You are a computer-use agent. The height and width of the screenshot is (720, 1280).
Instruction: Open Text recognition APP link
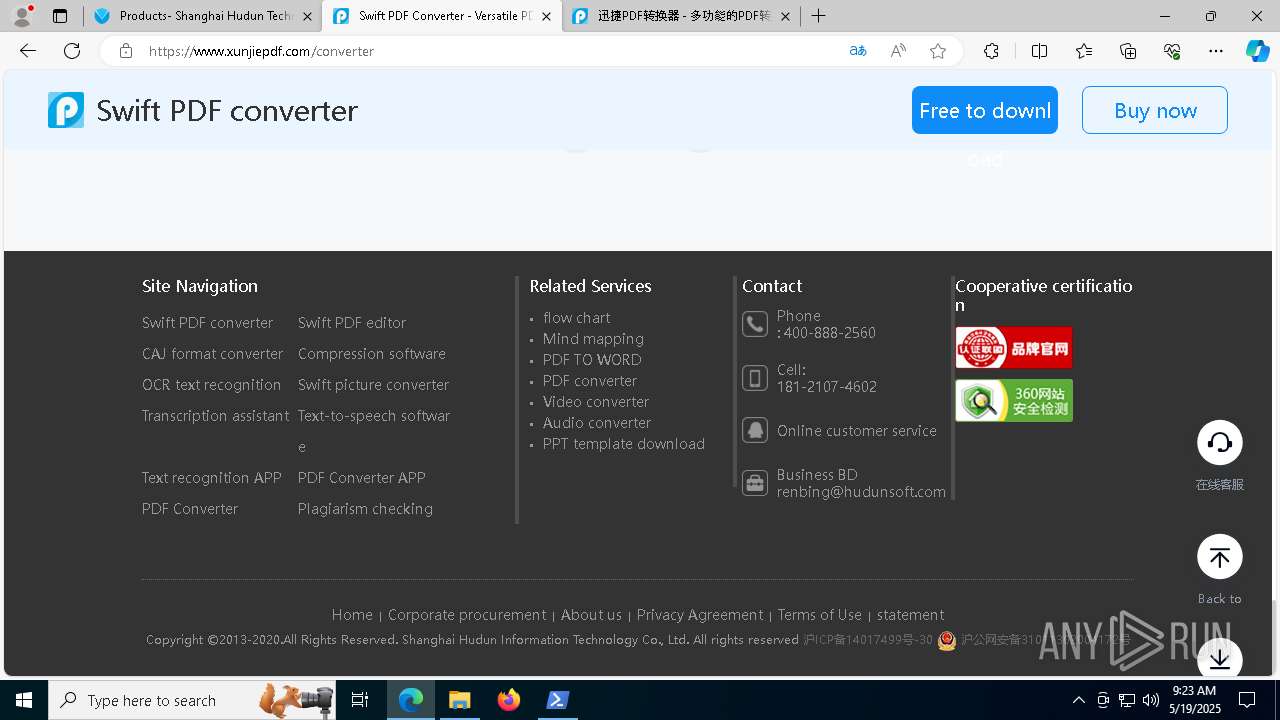[x=212, y=478]
